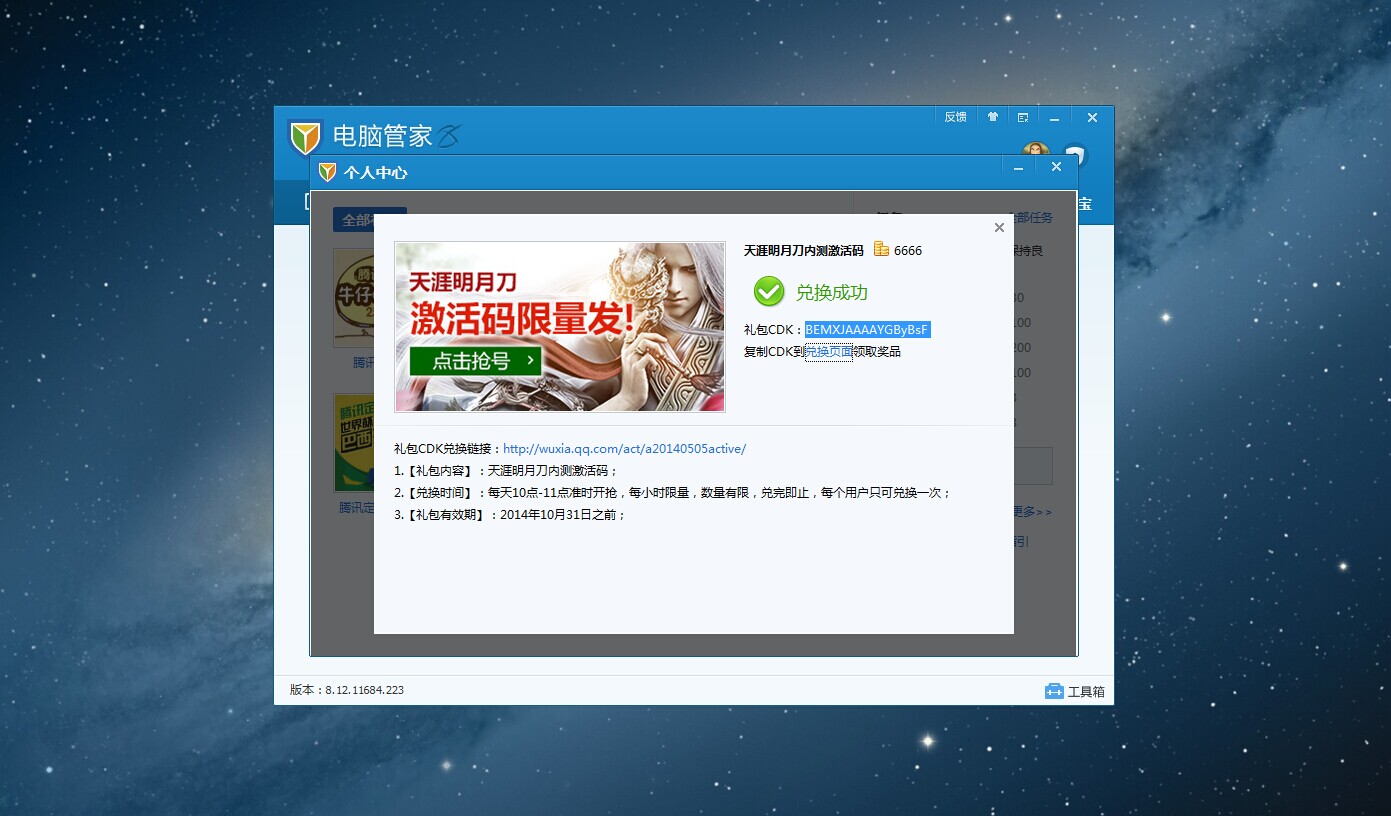Open the main menu icon beside the shirt icon
This screenshot has height=816, width=1391.
[x=1023, y=117]
